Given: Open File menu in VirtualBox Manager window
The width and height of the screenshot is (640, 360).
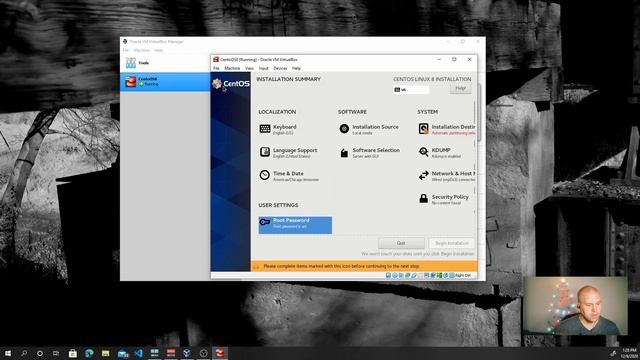Looking at the screenshot, I should point(126,50).
